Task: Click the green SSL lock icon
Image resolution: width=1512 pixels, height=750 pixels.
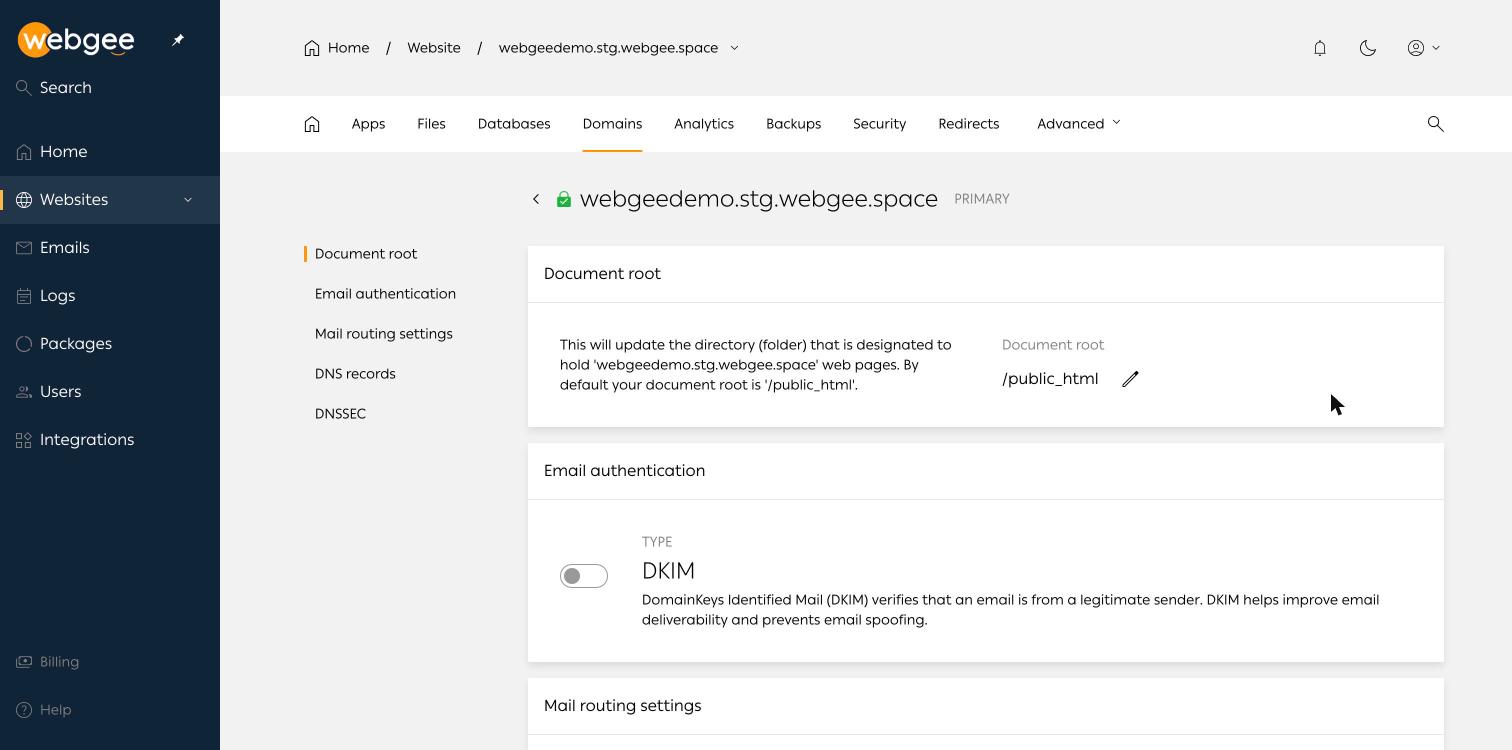Action: coord(564,199)
